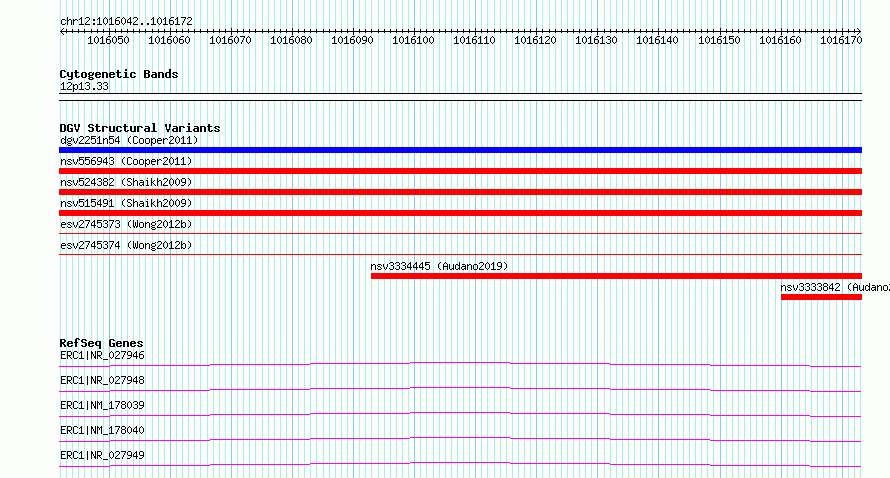Screen dimensions: 890x478
Task: Click the red nsv556943 variant bar
Action: pyautogui.click(x=460, y=171)
